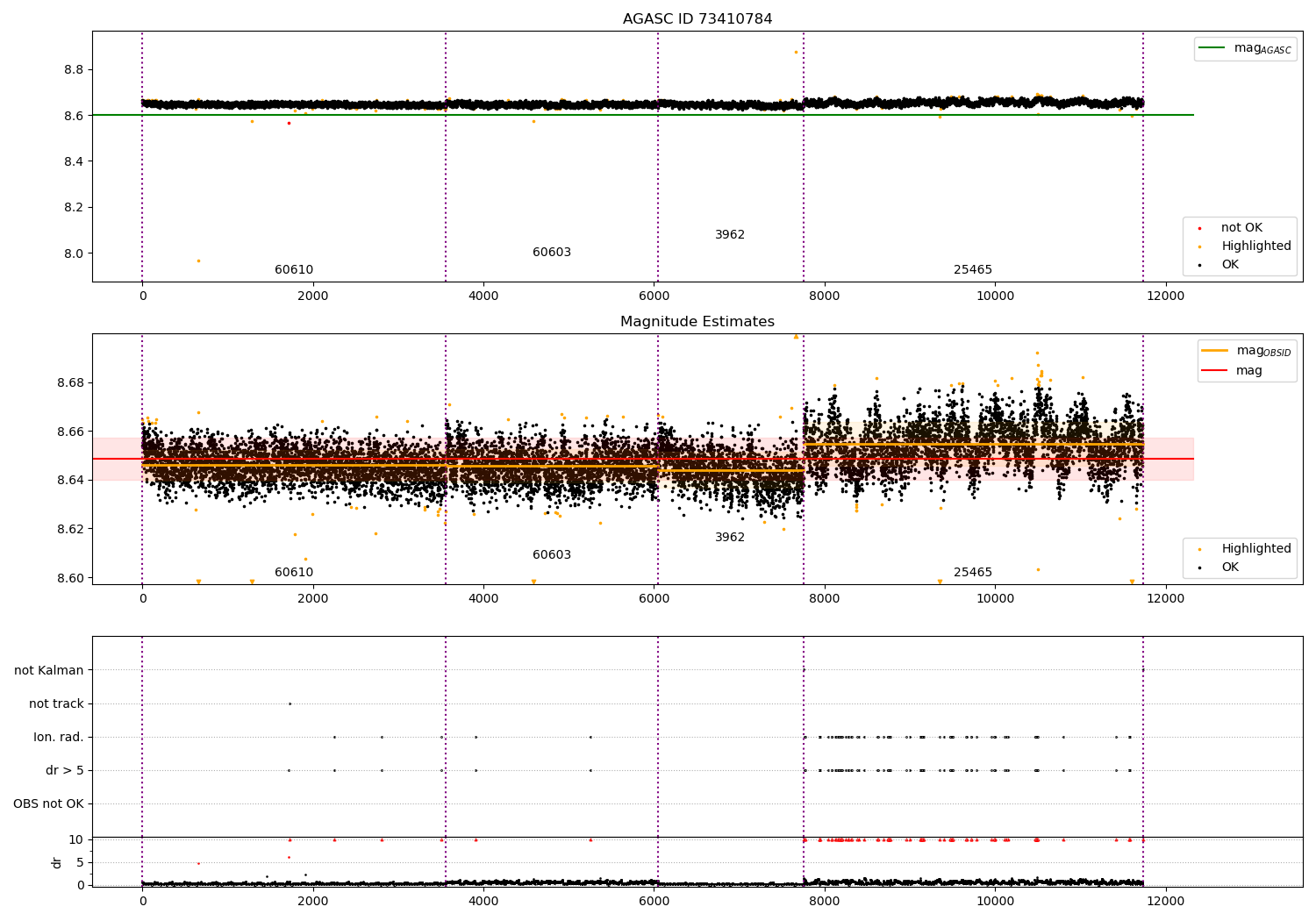The width and height of the screenshot is (1316, 921).
Task: Click the 8.62 y-axis tick label
Action: (x=70, y=529)
